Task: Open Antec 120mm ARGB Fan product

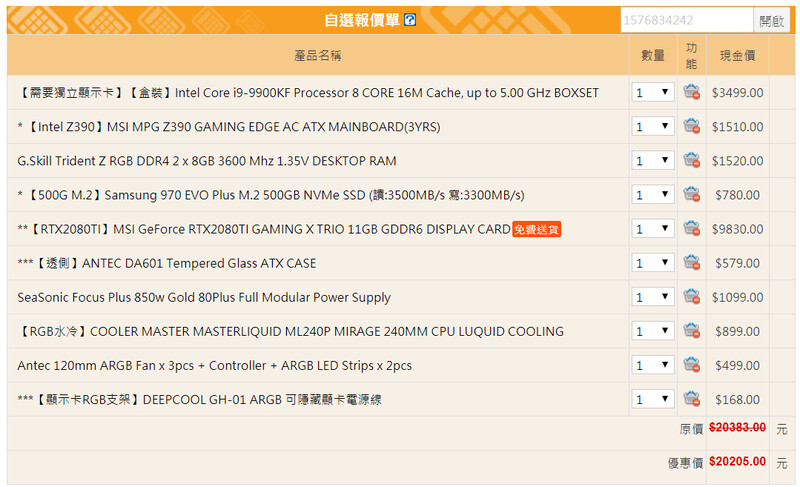Action: pos(214,366)
